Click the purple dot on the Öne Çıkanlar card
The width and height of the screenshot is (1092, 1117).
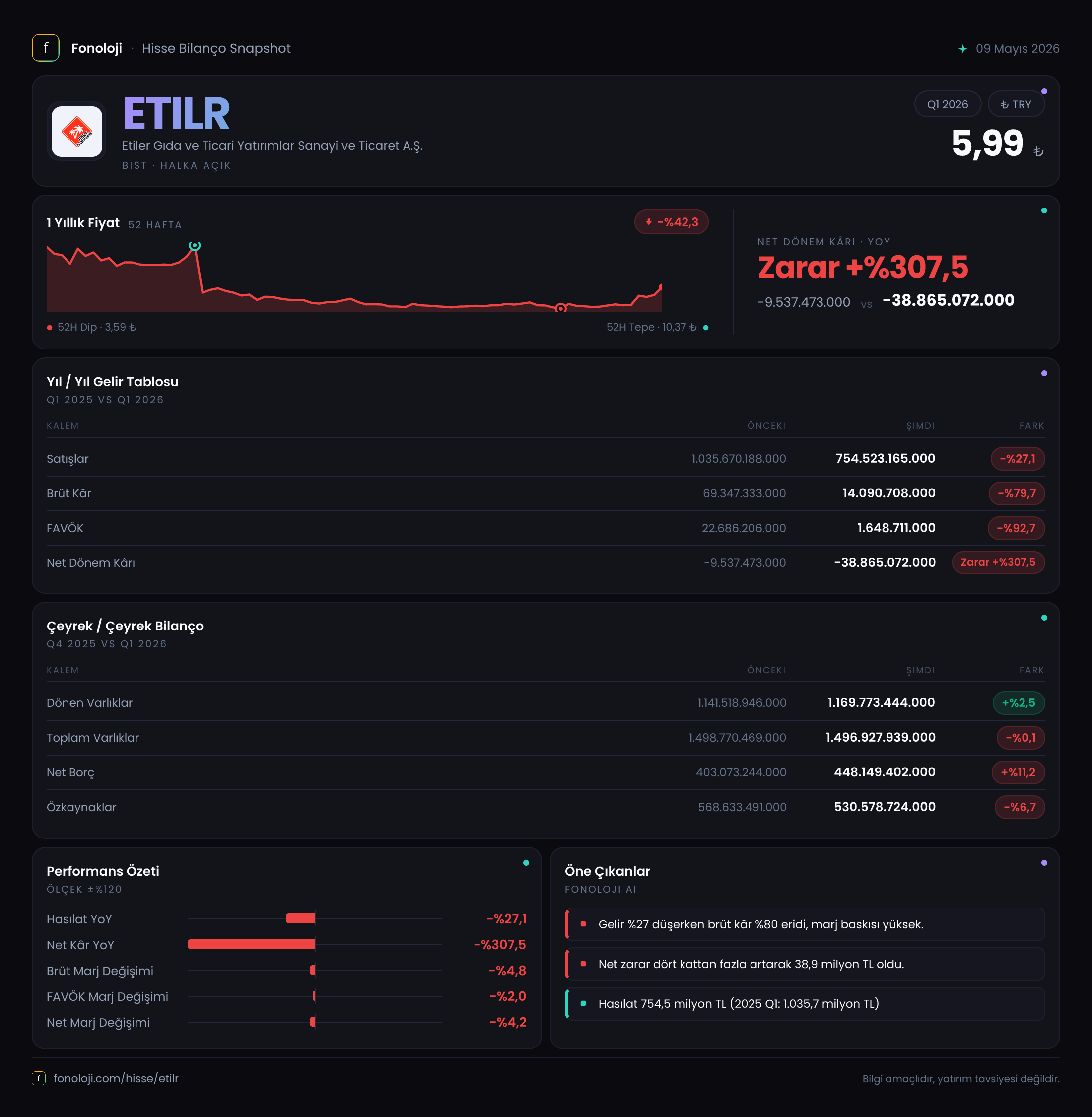(x=1044, y=863)
